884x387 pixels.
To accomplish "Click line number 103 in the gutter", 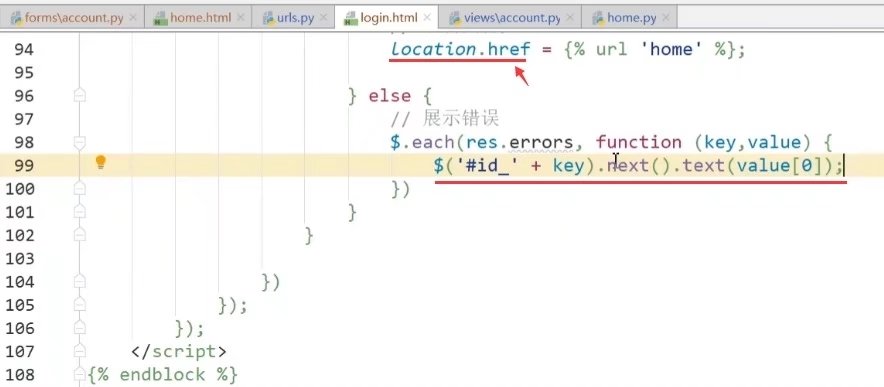I will 20,258.
